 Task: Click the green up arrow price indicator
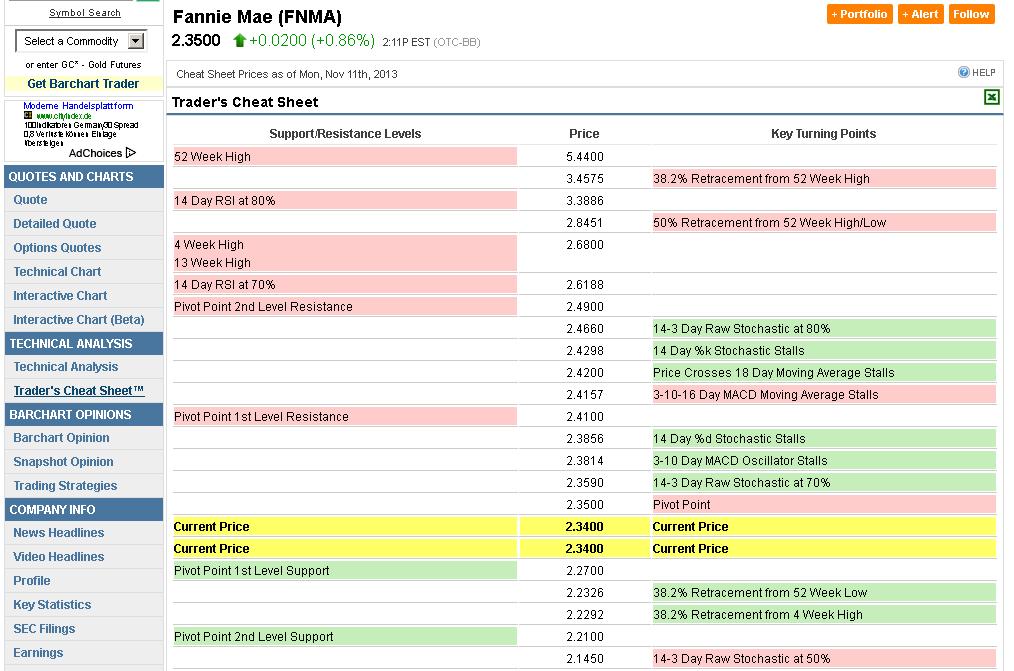click(239, 41)
